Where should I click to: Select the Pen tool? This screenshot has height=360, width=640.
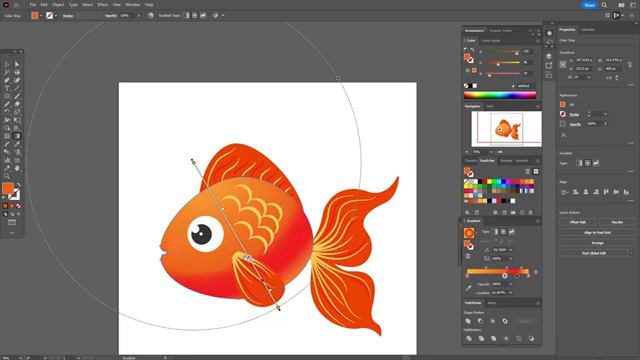coord(7,80)
